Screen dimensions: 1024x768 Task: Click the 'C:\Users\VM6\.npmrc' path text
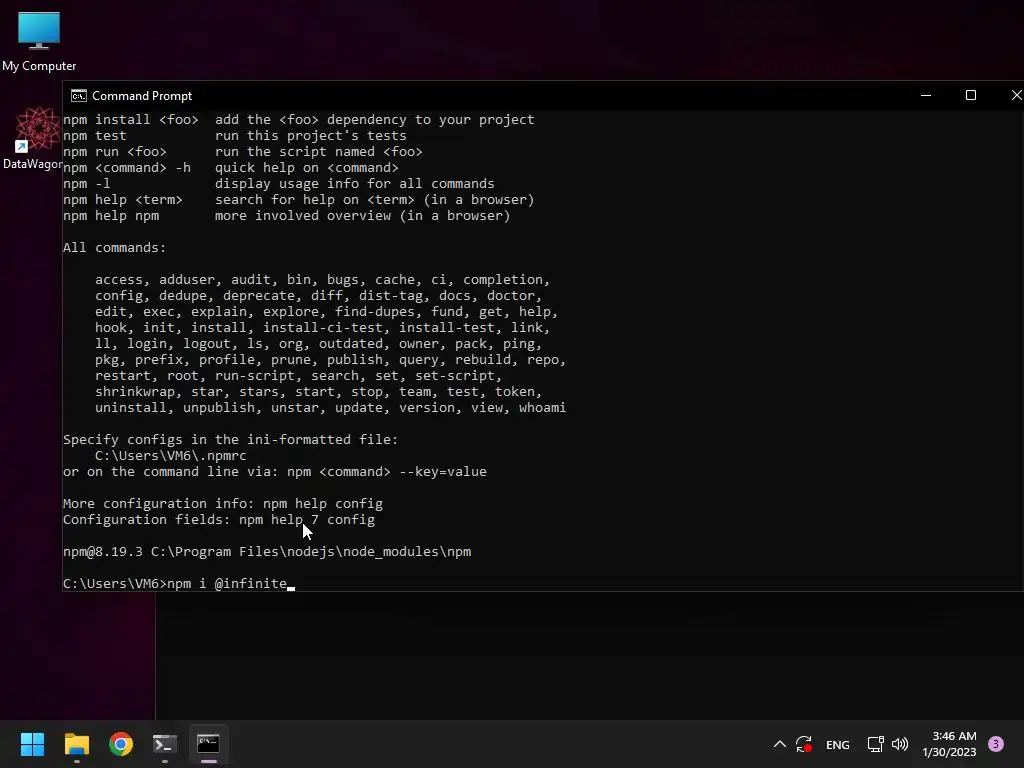point(170,456)
